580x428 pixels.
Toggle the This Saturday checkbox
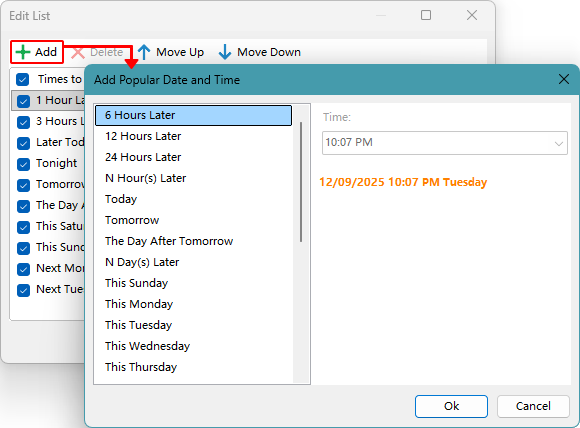tap(23, 227)
